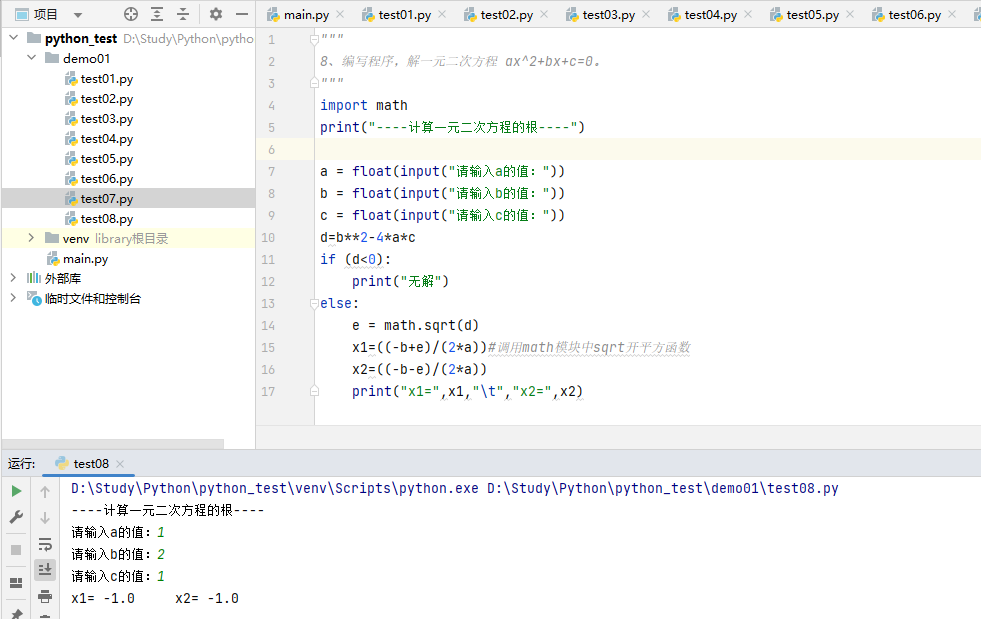The width and height of the screenshot is (981, 619).
Task: Select main.py in project tree
Action: (85, 258)
